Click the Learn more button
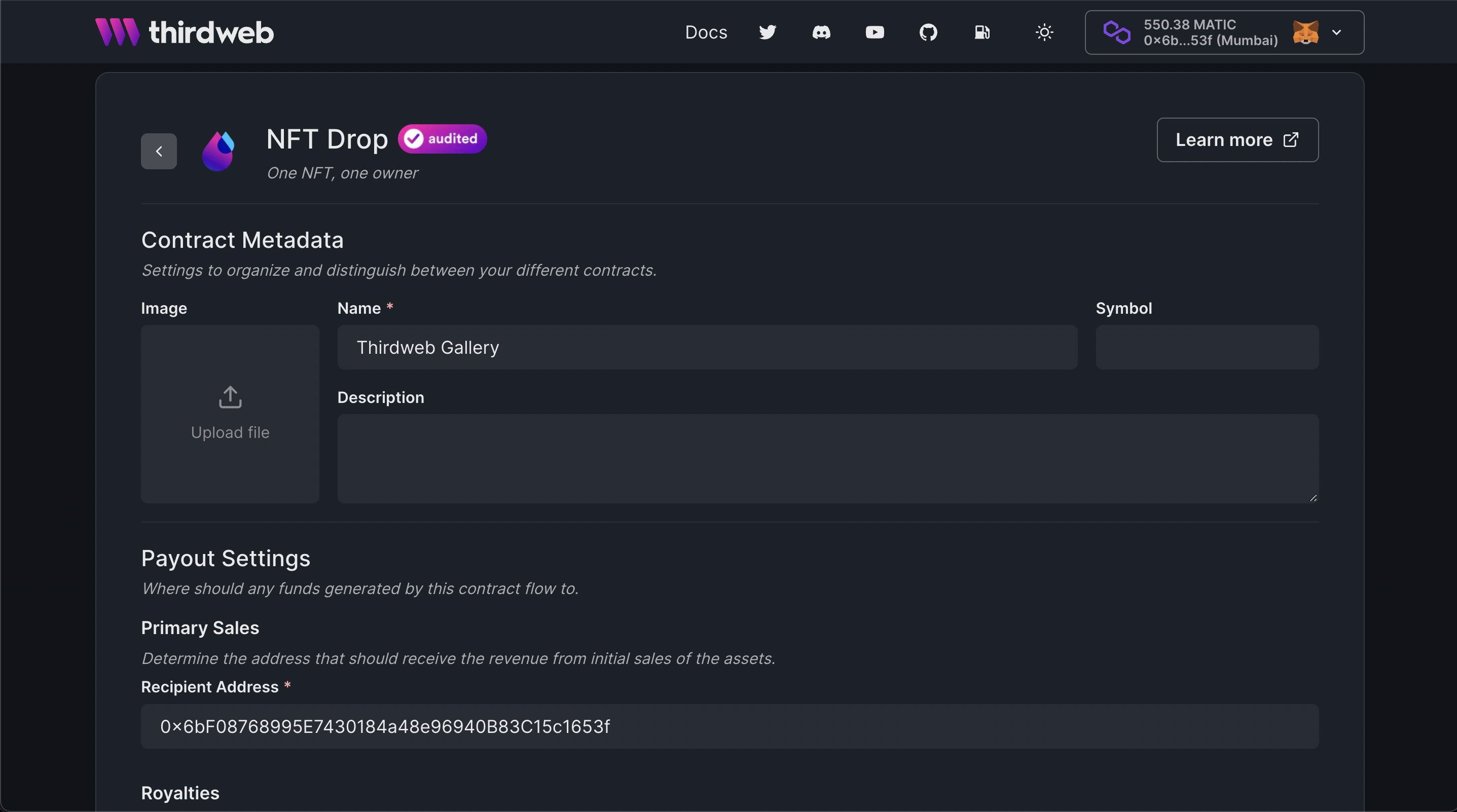 tap(1237, 140)
